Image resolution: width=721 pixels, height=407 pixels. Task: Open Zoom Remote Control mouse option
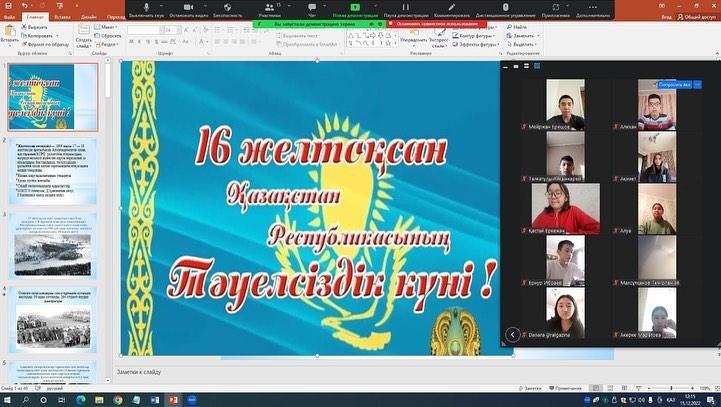point(505,10)
